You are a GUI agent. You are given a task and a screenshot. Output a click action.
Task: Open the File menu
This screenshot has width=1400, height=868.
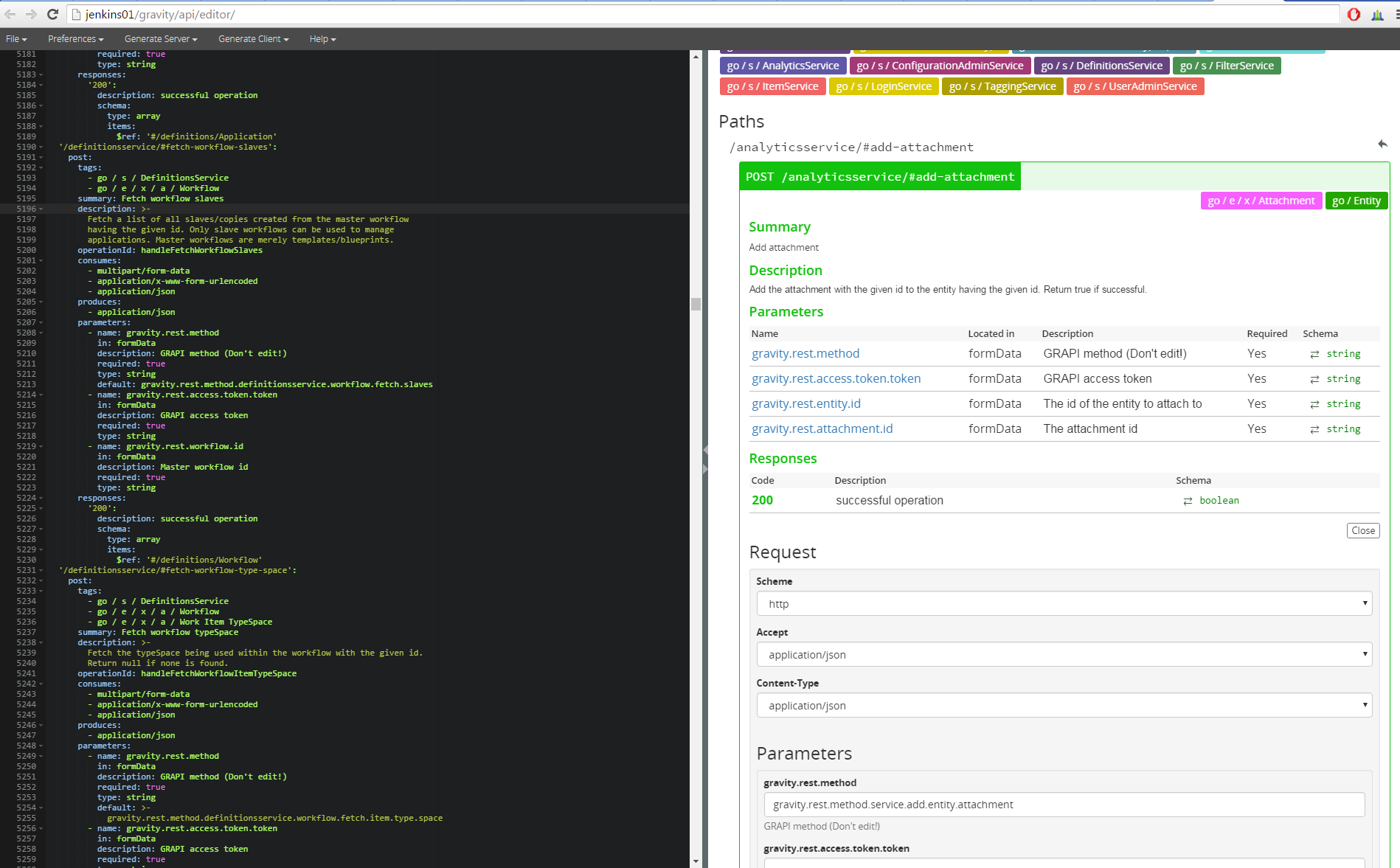tap(16, 39)
